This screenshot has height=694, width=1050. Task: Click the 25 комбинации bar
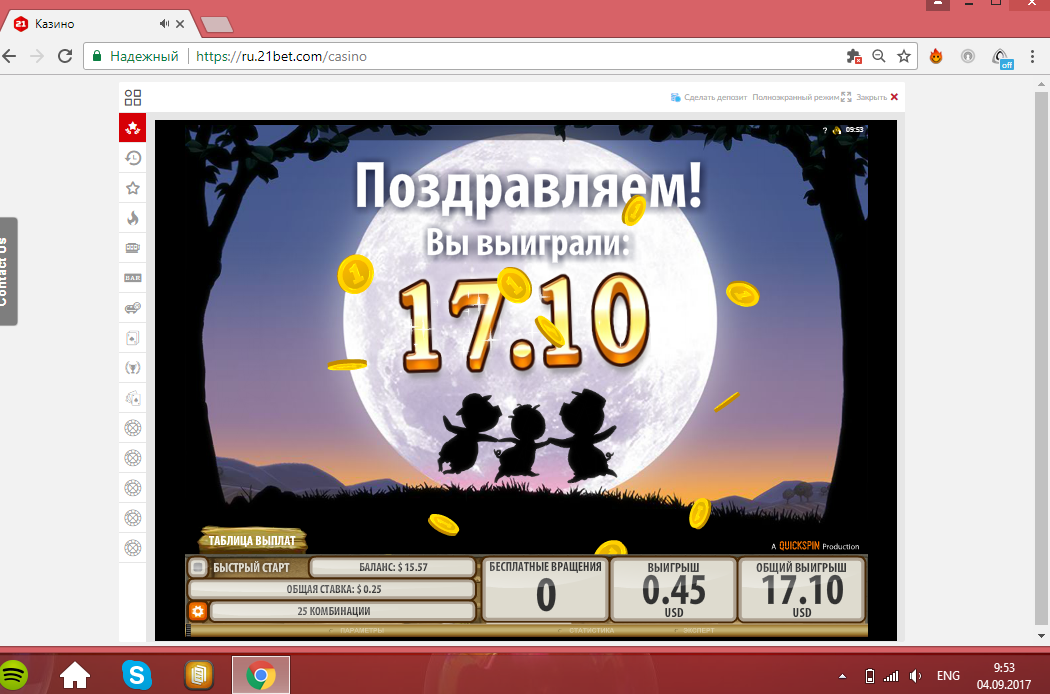pos(342,611)
